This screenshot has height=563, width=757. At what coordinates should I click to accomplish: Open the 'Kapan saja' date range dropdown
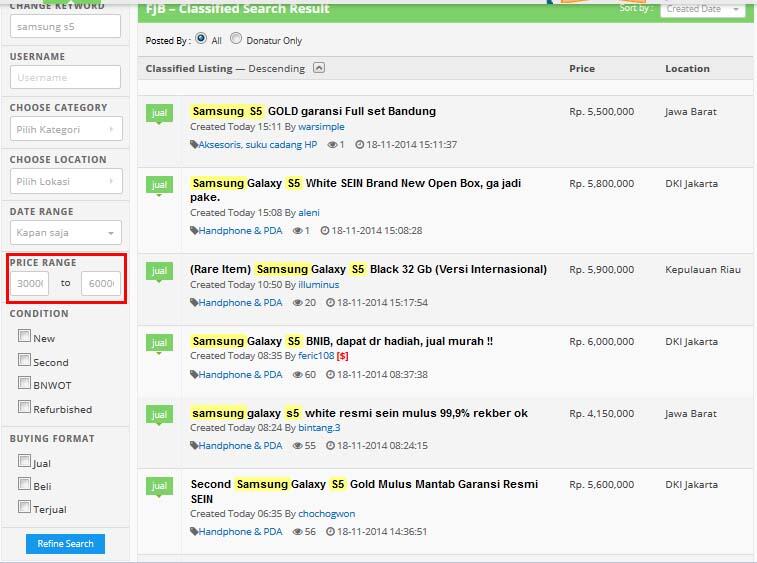(66, 233)
